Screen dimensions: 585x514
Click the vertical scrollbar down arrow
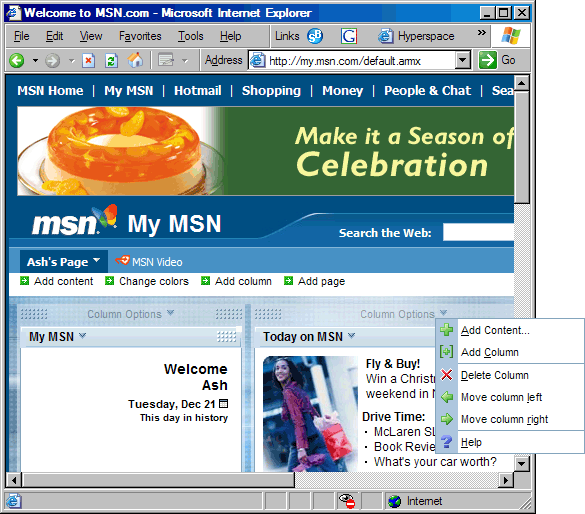[522, 464]
